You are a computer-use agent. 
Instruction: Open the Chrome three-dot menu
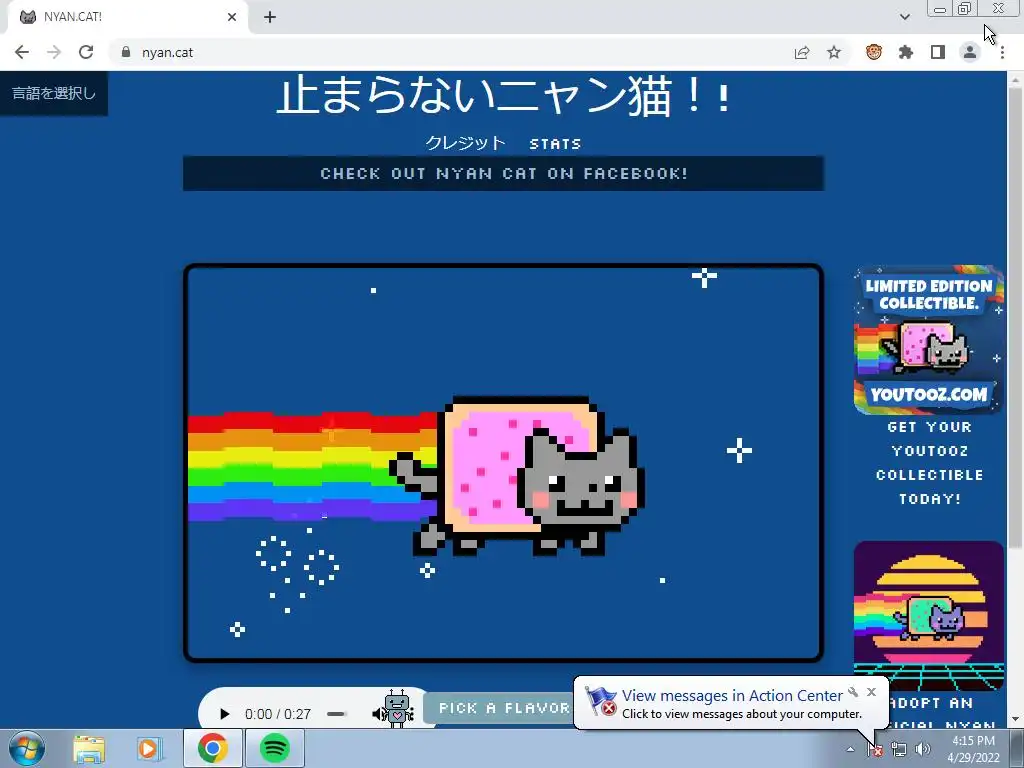pyautogui.click(x=1002, y=52)
